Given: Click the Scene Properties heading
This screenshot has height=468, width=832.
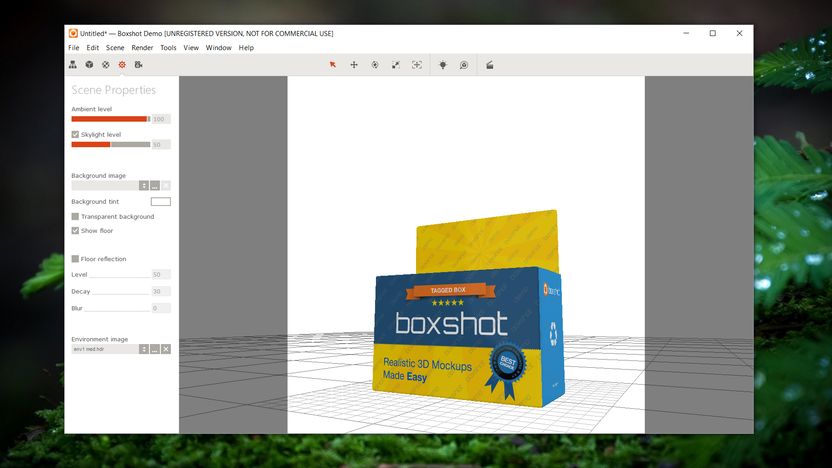Looking at the screenshot, I should pos(114,90).
